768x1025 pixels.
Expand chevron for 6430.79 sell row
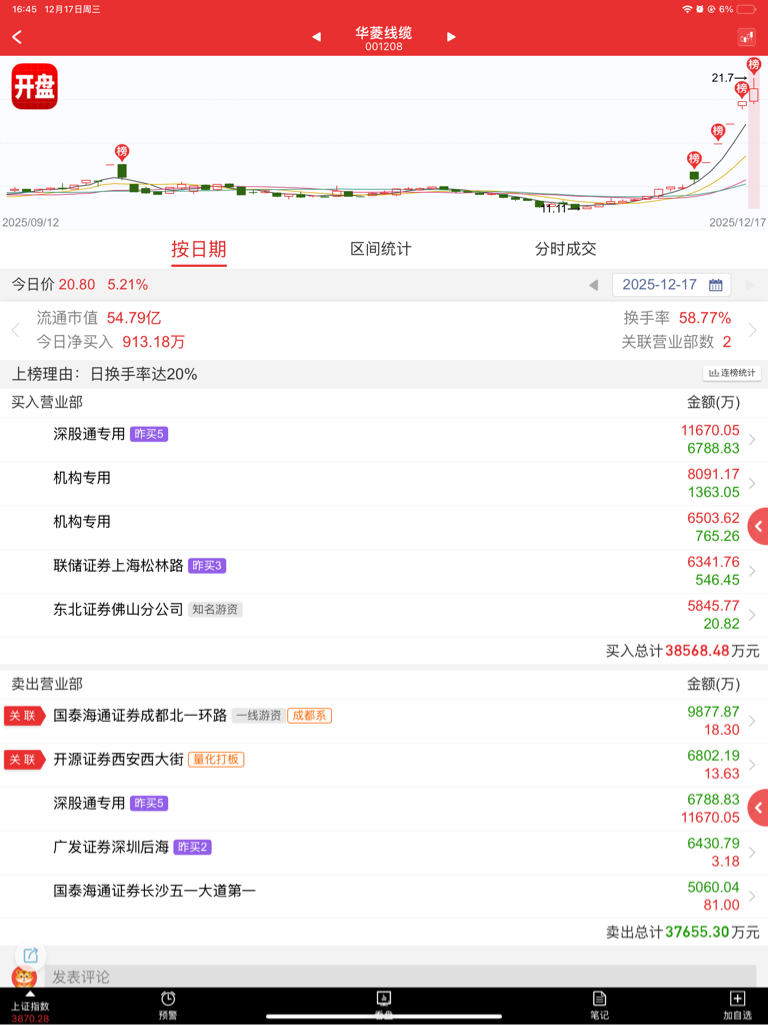(x=752, y=852)
